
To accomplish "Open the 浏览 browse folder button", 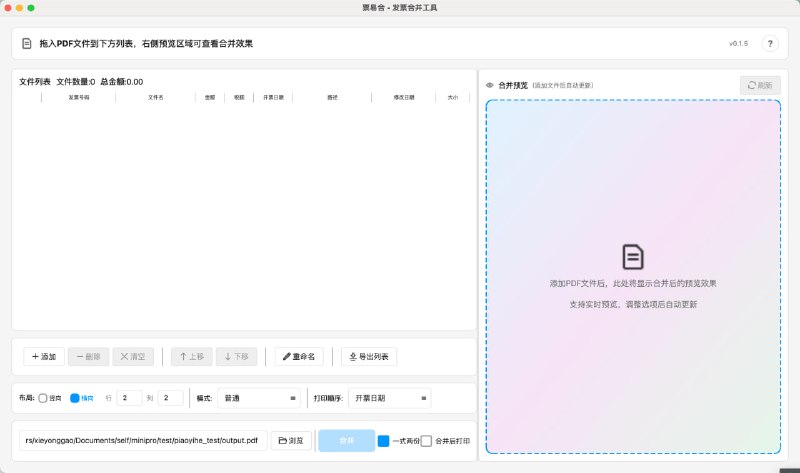I will (x=291, y=440).
